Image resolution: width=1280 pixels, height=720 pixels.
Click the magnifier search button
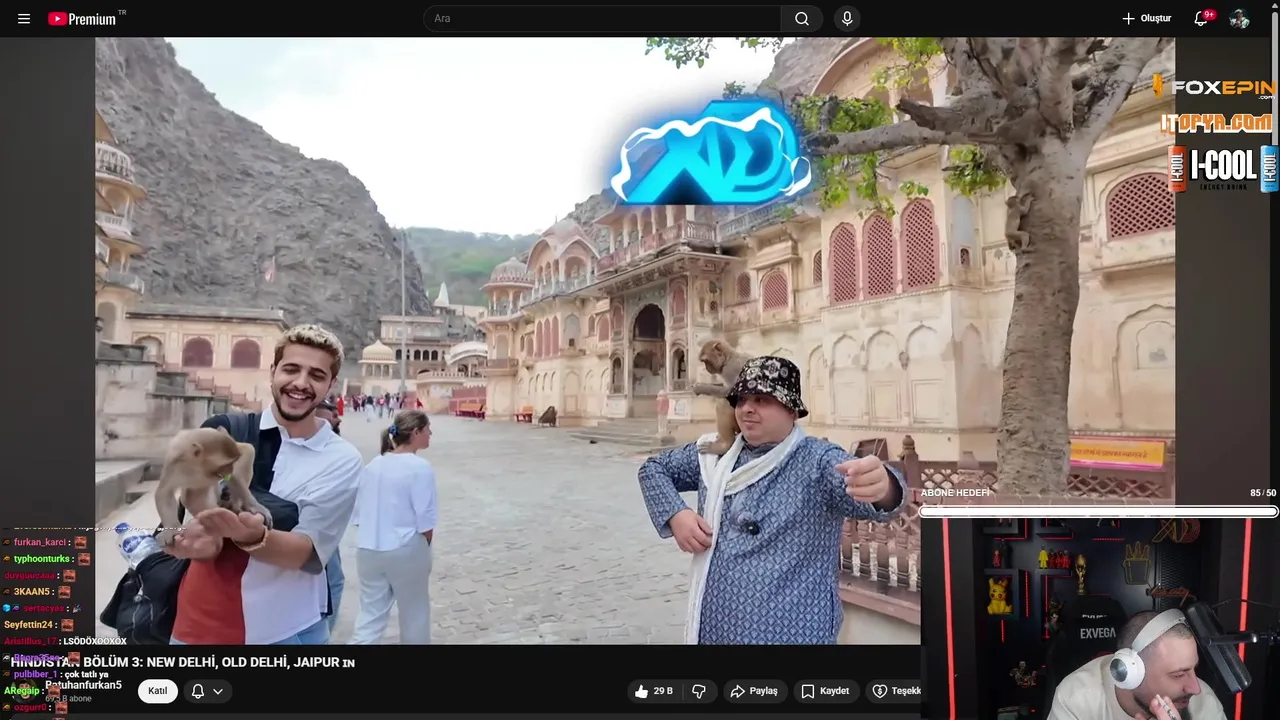[x=802, y=19]
